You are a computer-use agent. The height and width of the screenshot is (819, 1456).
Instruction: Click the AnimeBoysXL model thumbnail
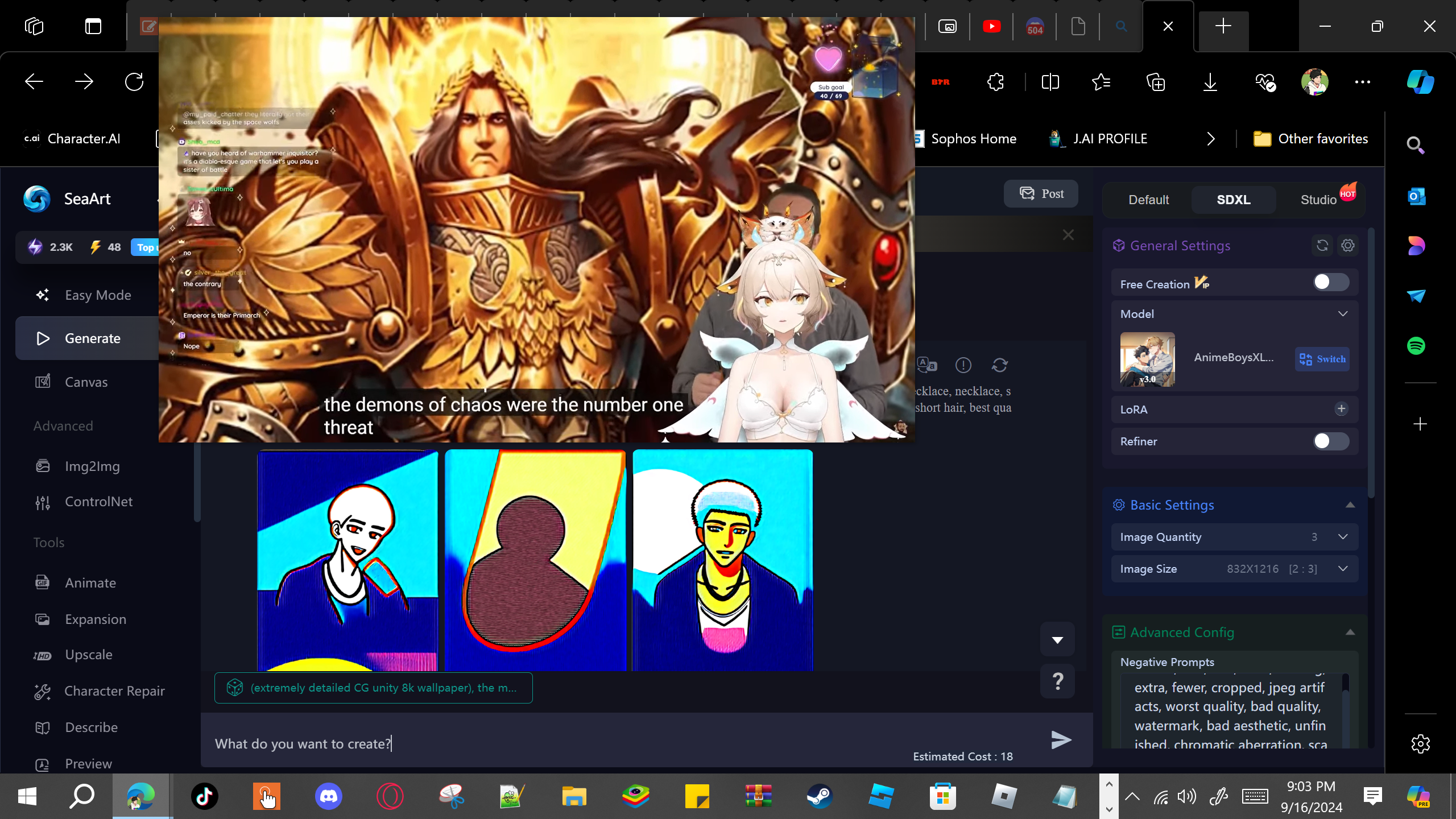click(x=1147, y=359)
